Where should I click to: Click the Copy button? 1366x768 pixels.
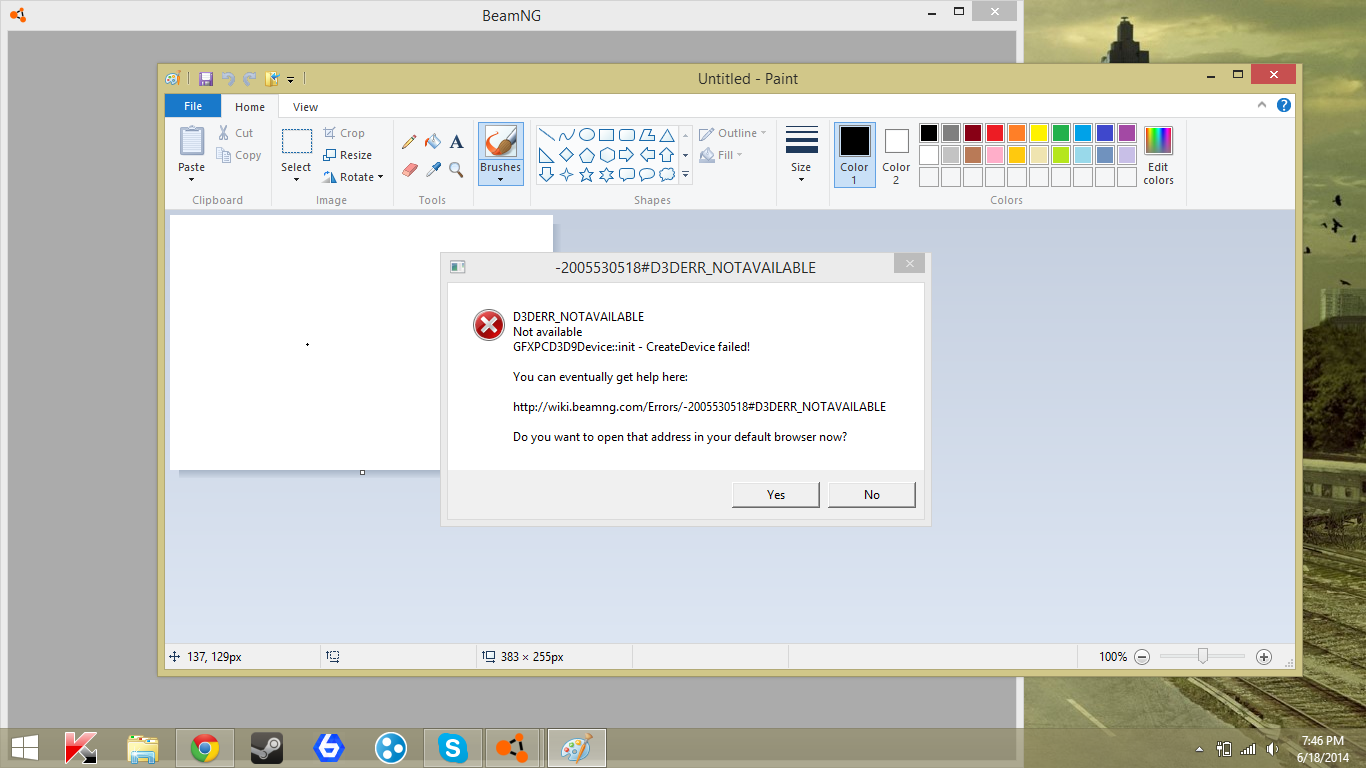pyautogui.click(x=239, y=155)
